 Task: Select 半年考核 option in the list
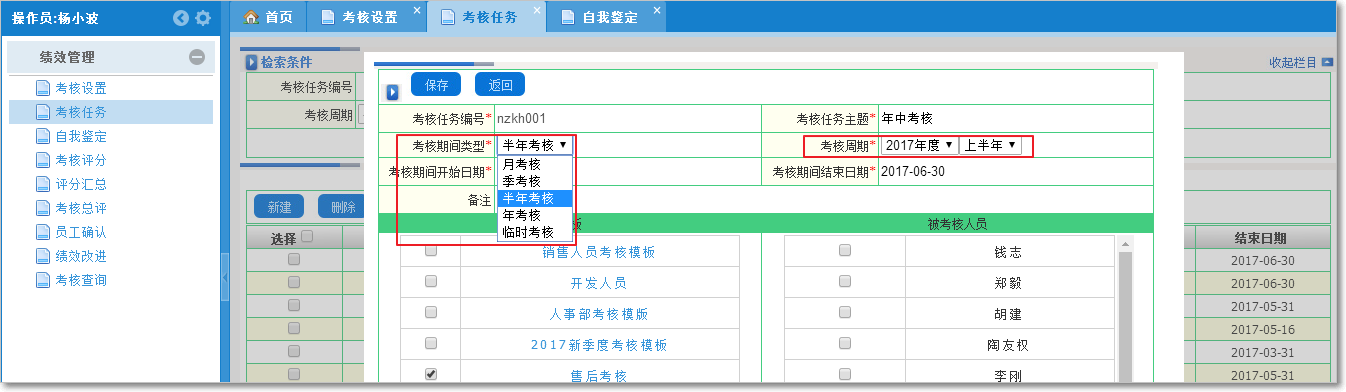tap(535, 198)
